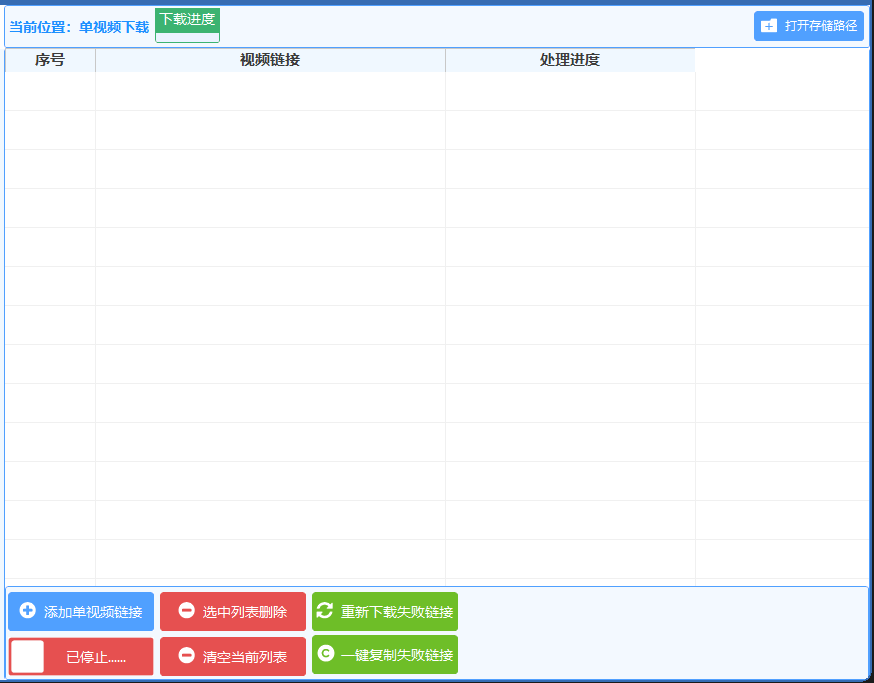This screenshot has height=683, width=874.
Task: Click the refresh icon on 重新下载失败链接
Action: click(324, 611)
